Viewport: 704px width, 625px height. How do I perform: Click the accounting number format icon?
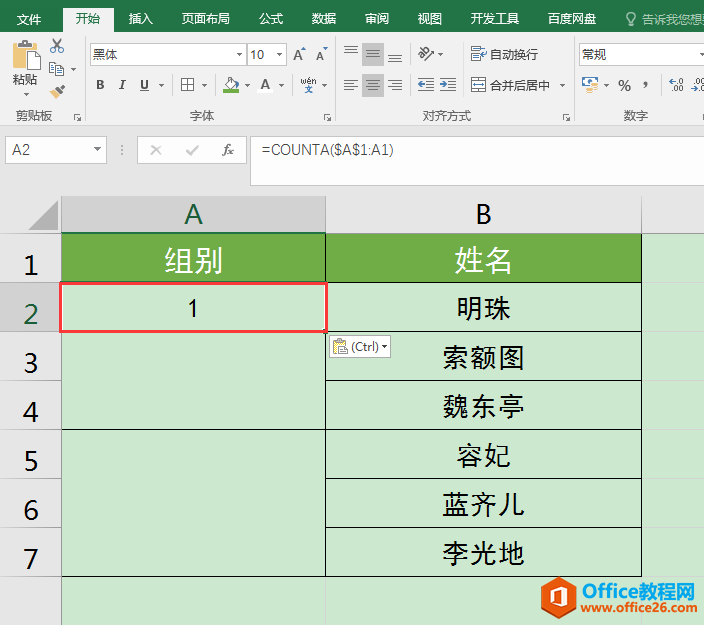(590, 84)
